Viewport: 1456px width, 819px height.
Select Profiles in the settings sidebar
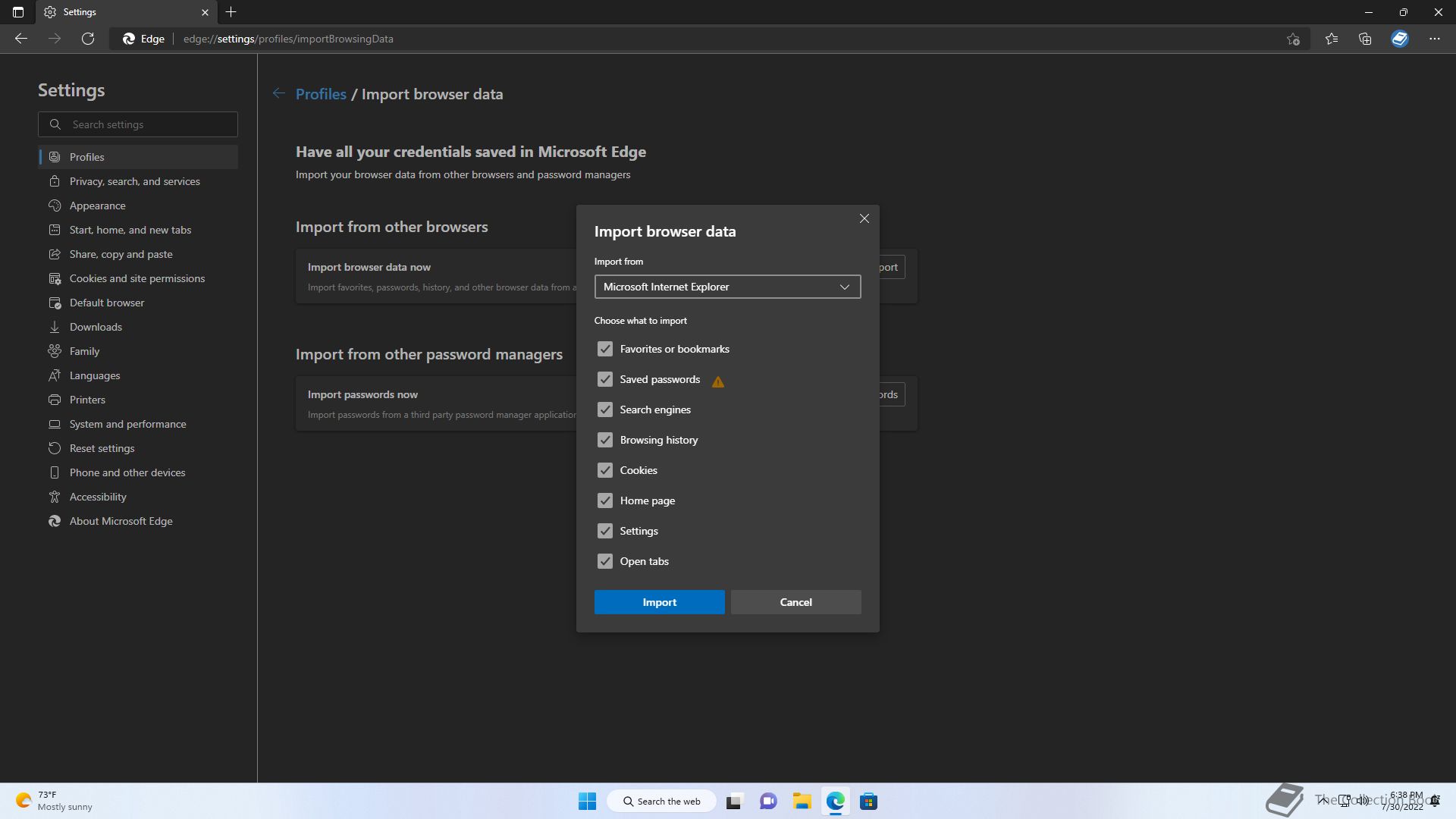tap(138, 157)
